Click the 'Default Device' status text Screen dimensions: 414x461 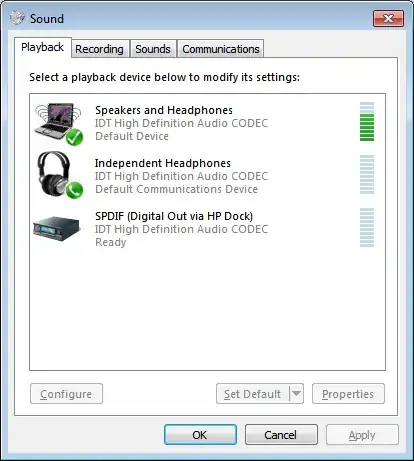coord(132,136)
